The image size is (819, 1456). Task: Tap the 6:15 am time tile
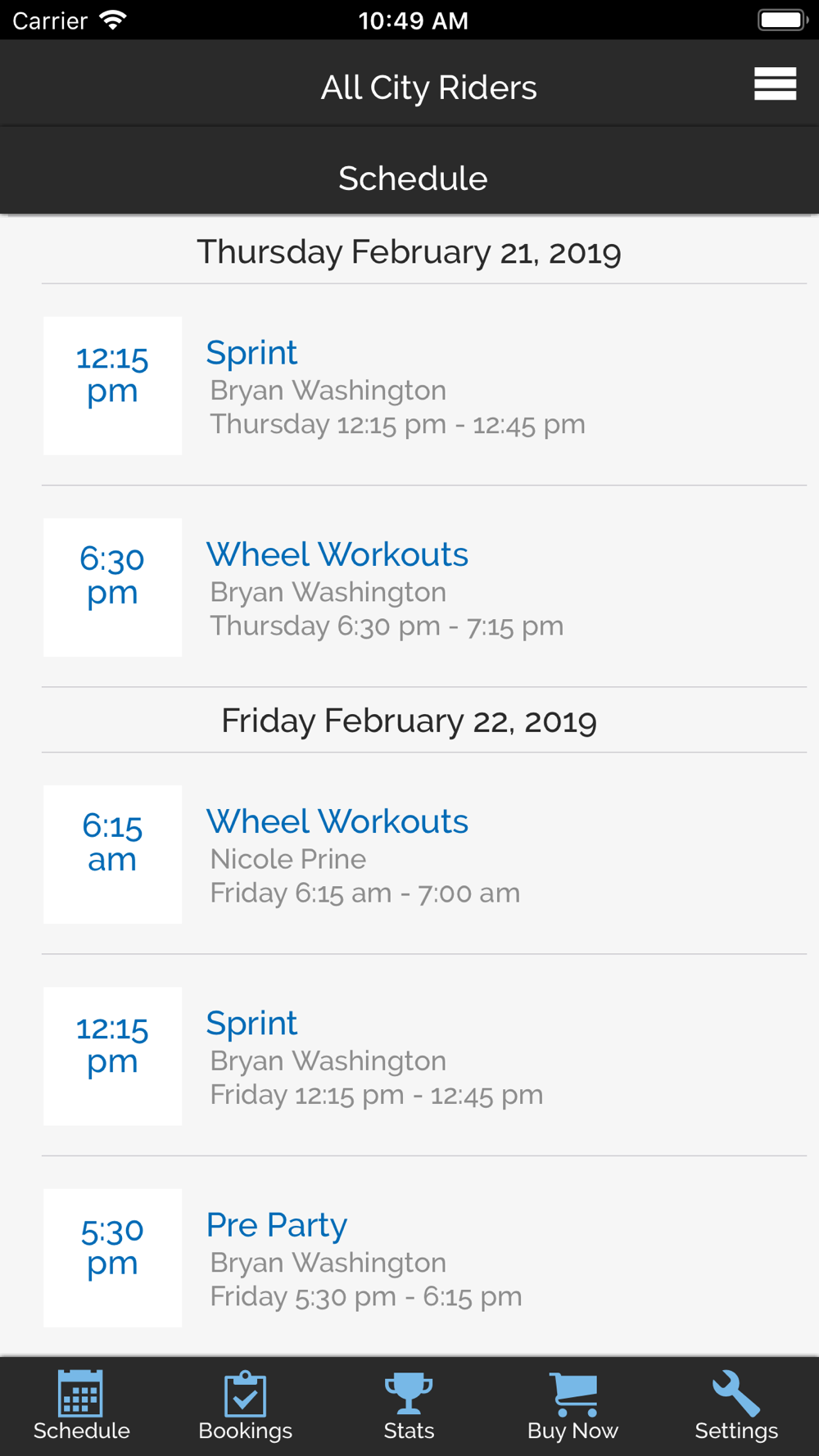(112, 854)
